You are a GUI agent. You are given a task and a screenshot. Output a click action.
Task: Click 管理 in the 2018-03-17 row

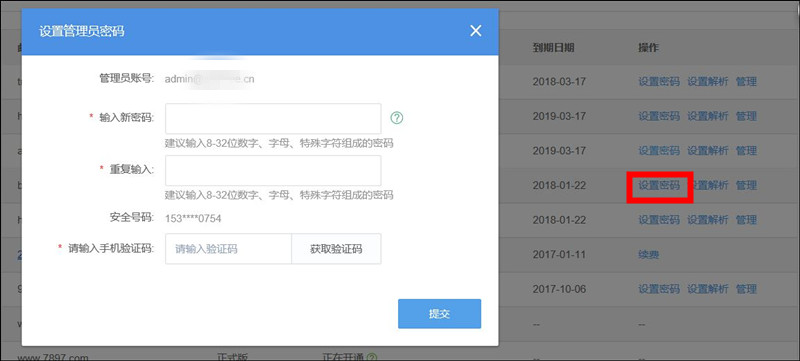coord(746,82)
